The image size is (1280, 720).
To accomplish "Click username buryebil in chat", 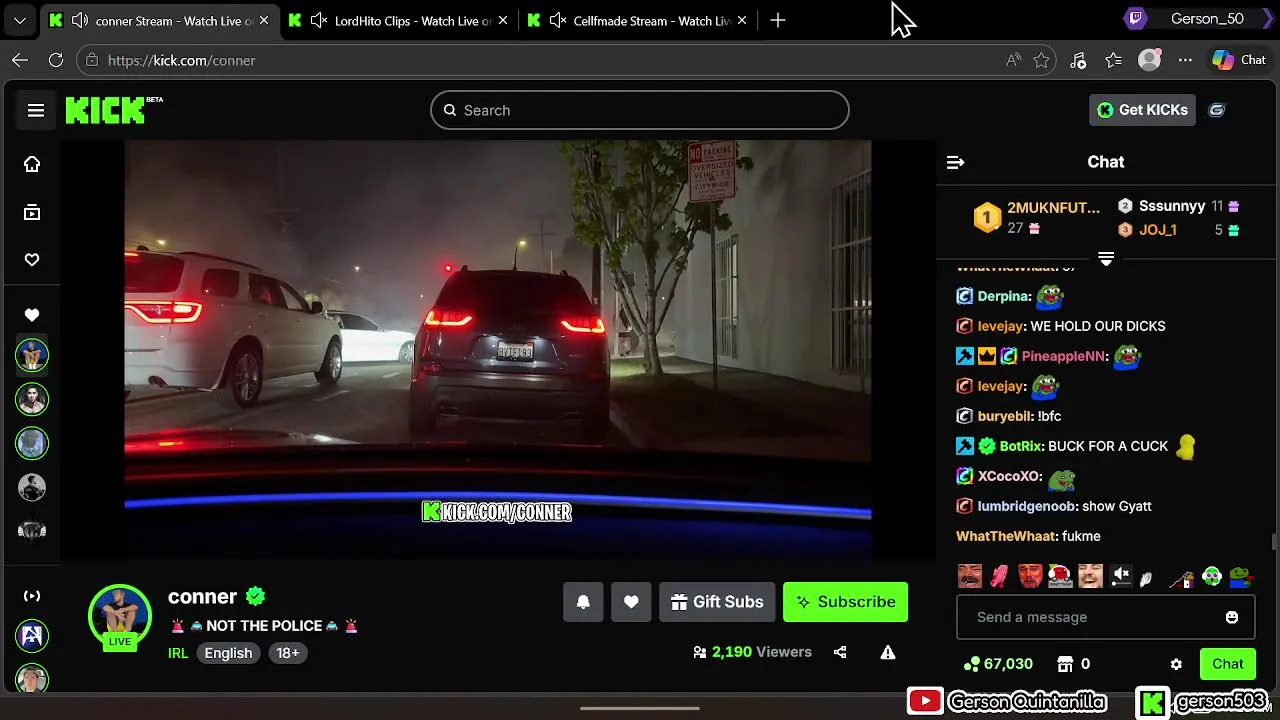I will [1005, 416].
